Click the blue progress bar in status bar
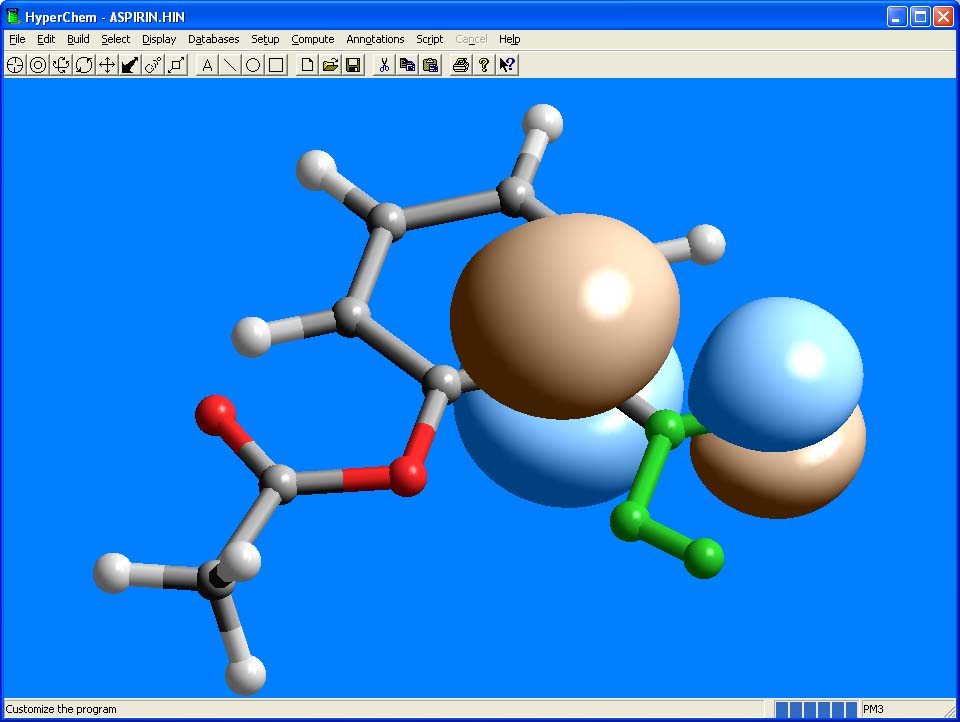Image resolution: width=960 pixels, height=722 pixels. click(816, 709)
